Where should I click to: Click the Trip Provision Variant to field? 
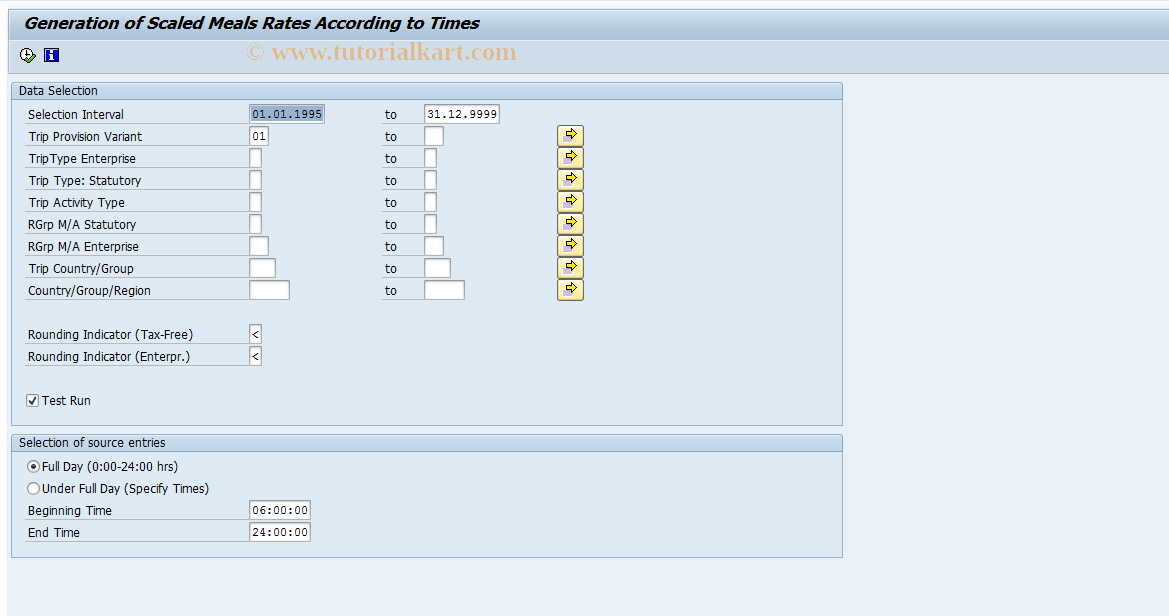434,136
